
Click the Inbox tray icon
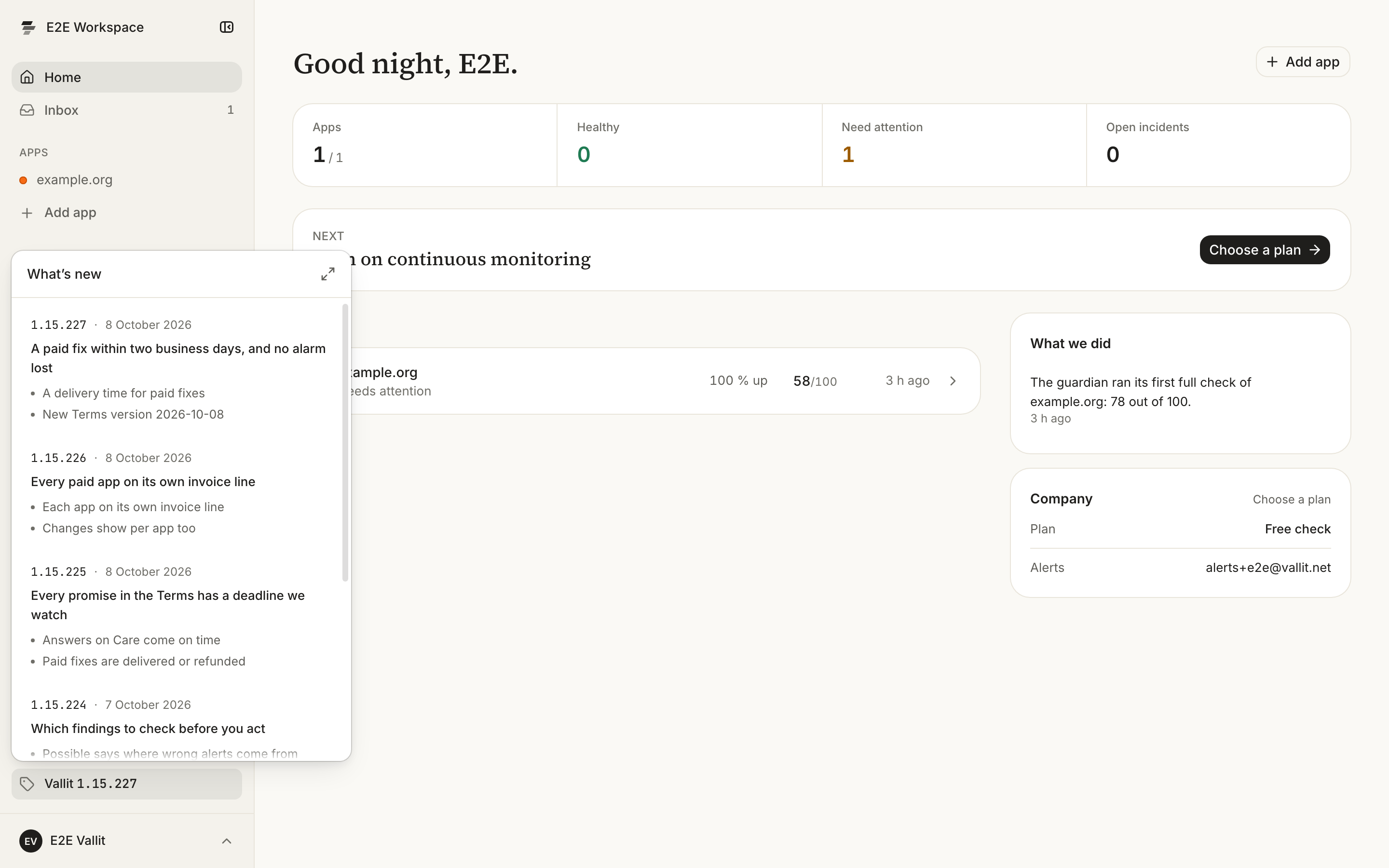coord(27,109)
